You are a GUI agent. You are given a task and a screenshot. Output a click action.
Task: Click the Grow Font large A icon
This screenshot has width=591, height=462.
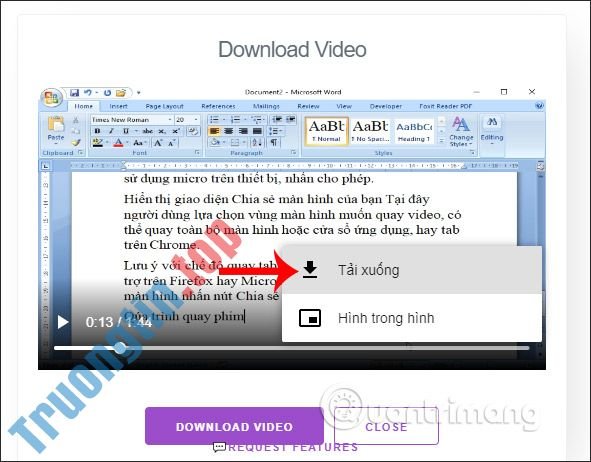(158, 143)
